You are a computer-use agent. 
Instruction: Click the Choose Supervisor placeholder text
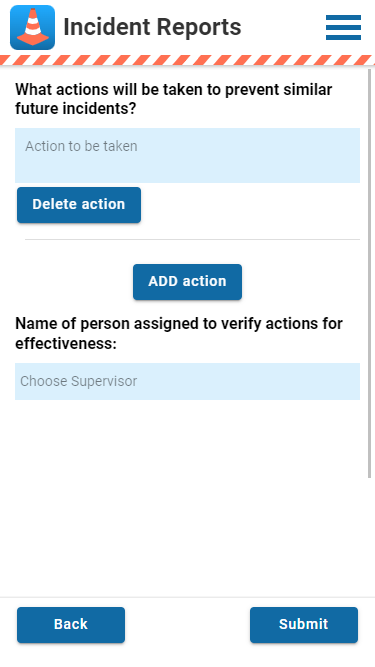pyautogui.click(x=79, y=381)
